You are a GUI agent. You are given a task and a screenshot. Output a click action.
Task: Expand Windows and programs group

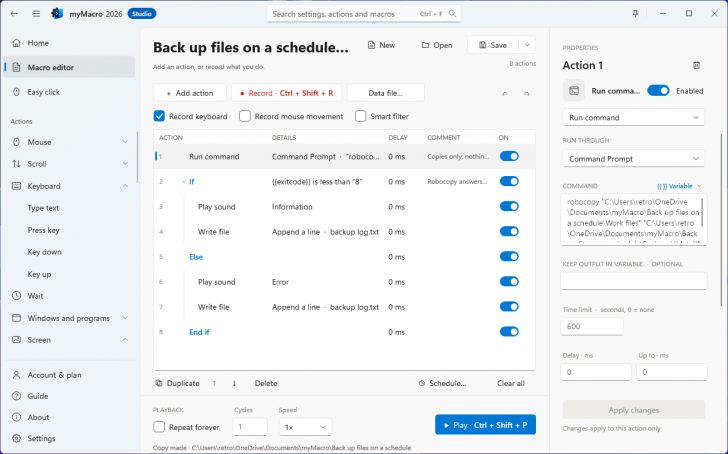point(125,318)
